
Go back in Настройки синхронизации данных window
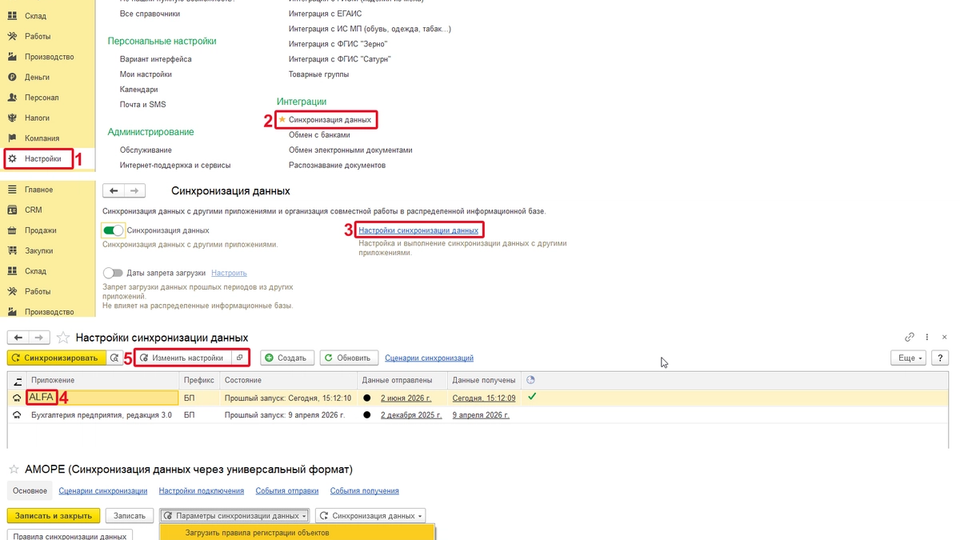18,337
